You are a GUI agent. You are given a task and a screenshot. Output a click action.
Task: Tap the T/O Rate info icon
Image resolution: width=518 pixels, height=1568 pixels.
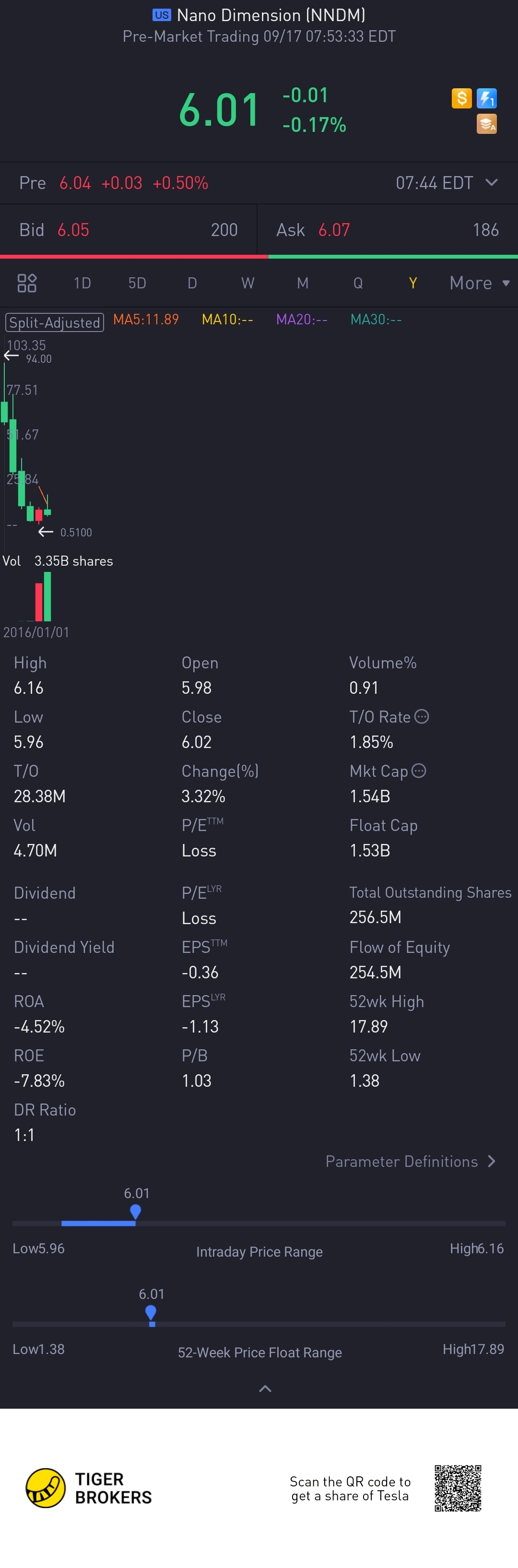pos(421,716)
